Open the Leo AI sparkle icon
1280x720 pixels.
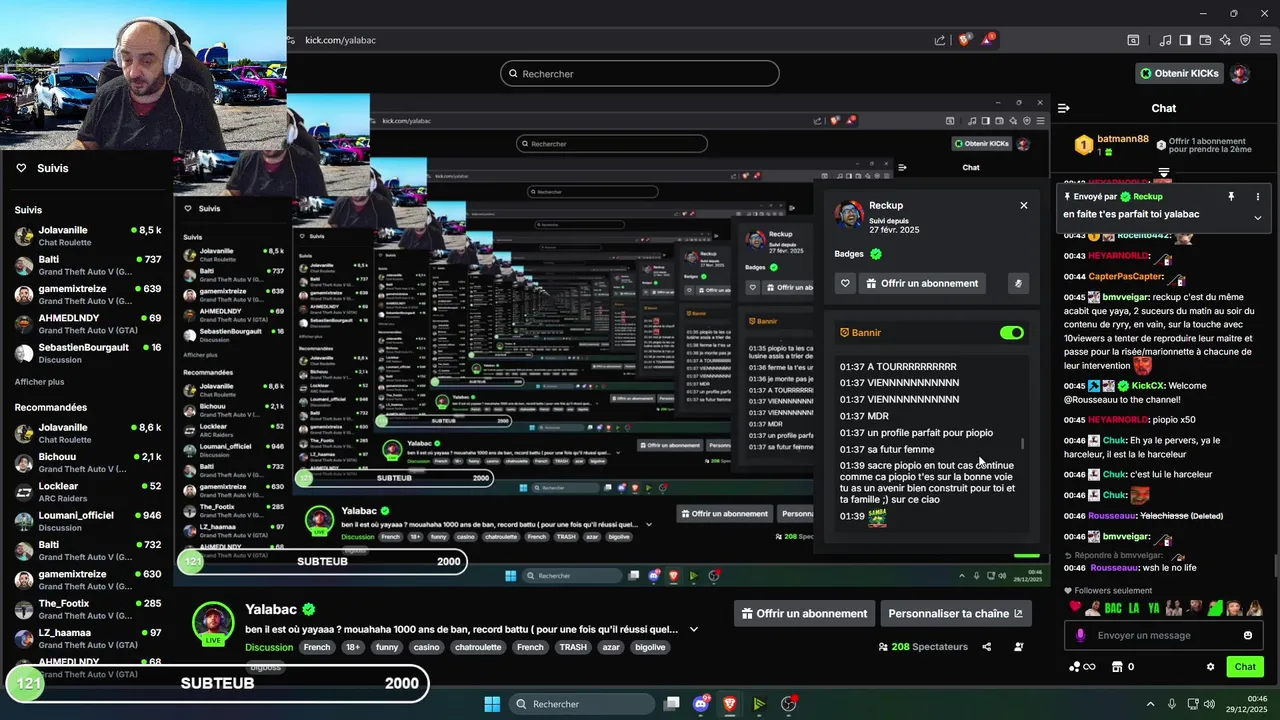[x=1225, y=40]
